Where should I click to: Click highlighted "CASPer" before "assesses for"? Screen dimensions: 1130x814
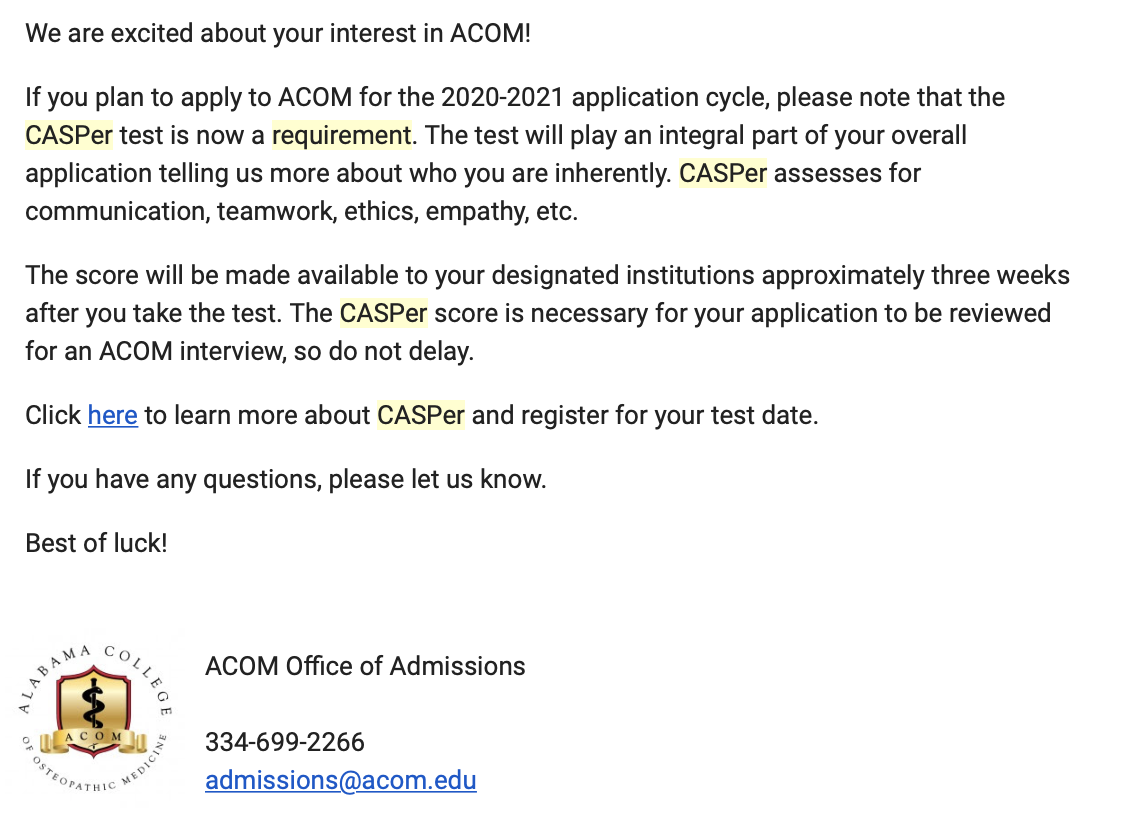723,173
